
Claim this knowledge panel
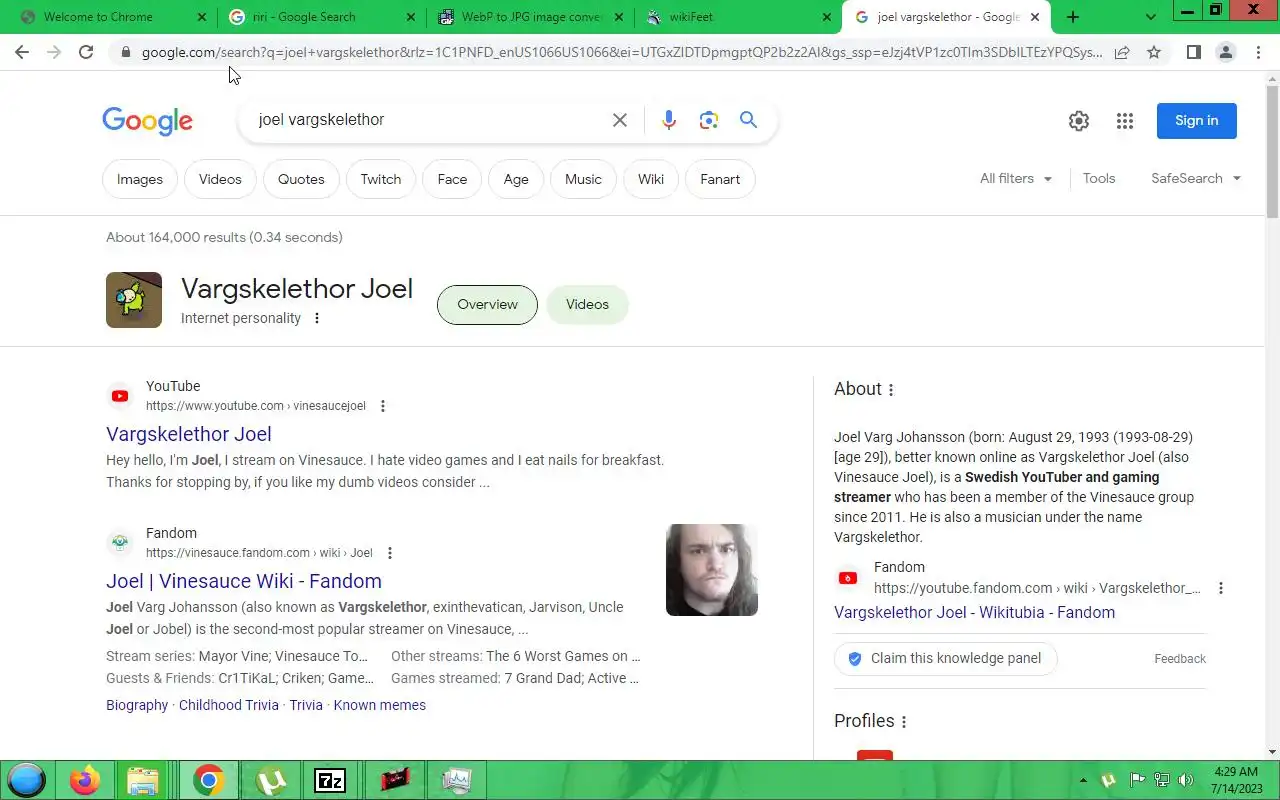point(945,658)
